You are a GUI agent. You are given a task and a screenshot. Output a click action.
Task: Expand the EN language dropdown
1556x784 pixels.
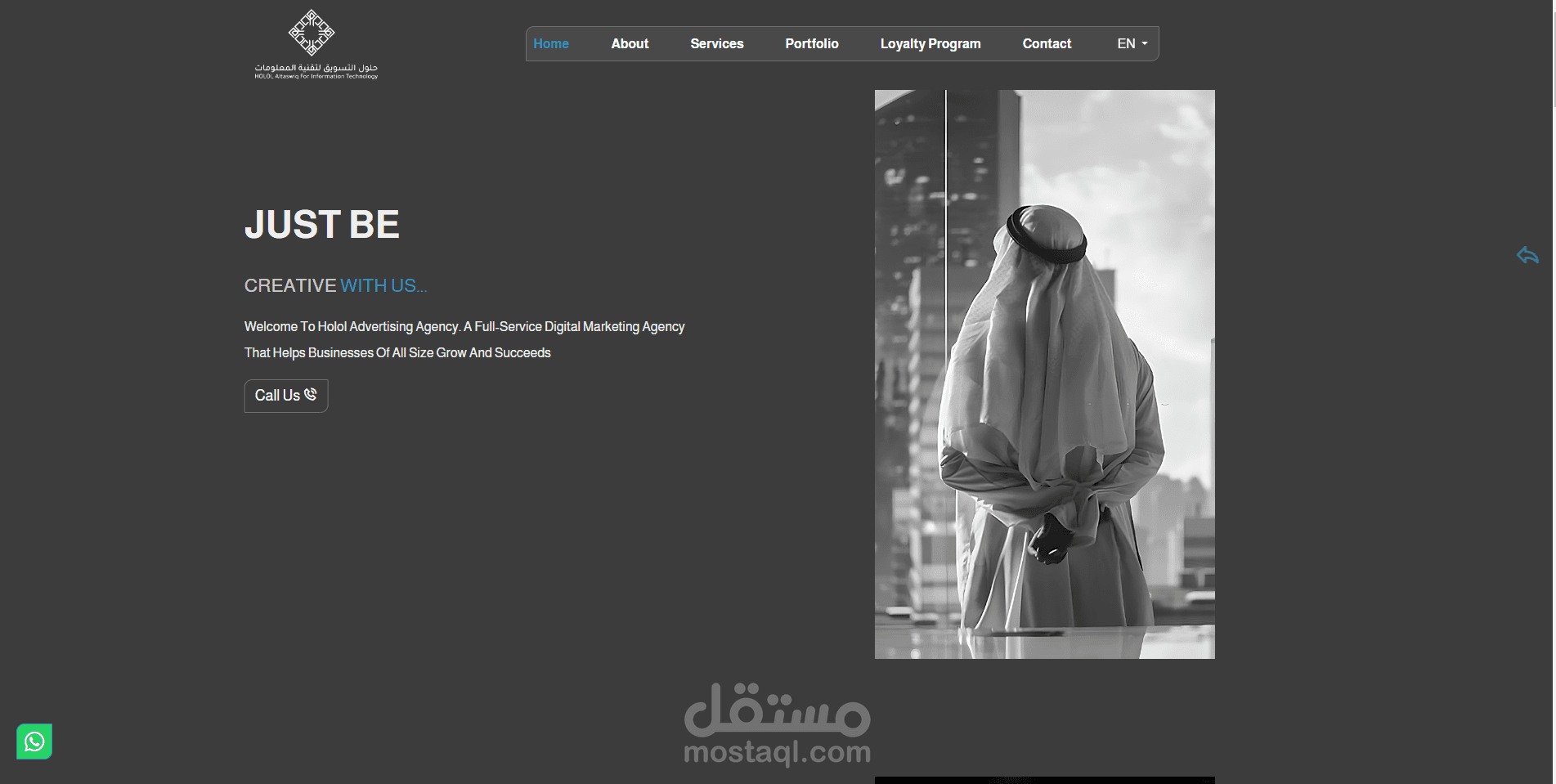1132,43
